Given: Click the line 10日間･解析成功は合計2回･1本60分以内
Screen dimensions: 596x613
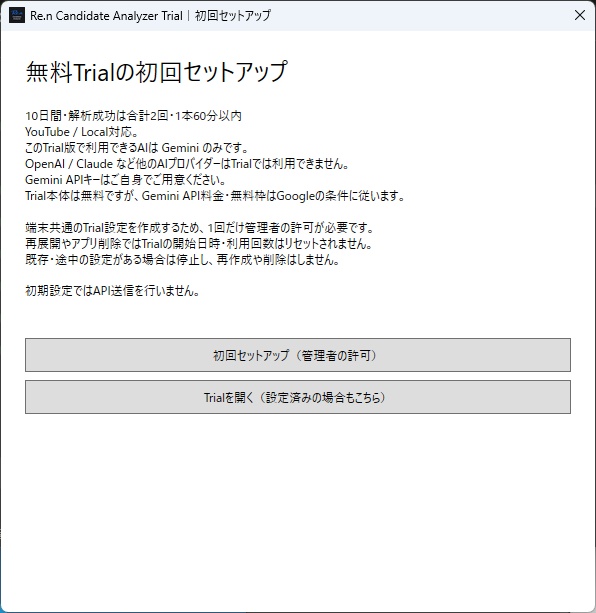Looking at the screenshot, I should (x=133, y=116).
